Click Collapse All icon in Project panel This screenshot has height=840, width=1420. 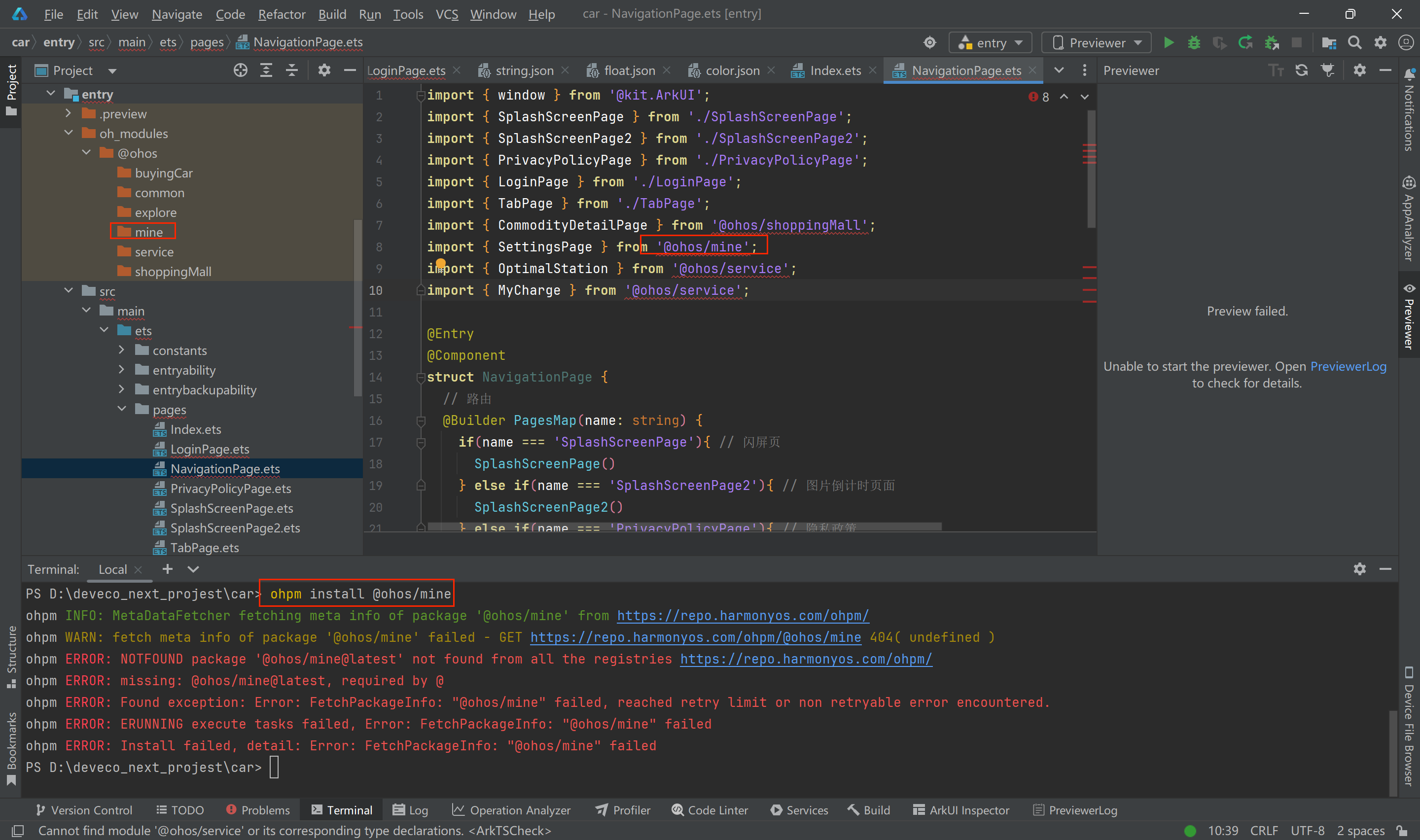coord(291,70)
